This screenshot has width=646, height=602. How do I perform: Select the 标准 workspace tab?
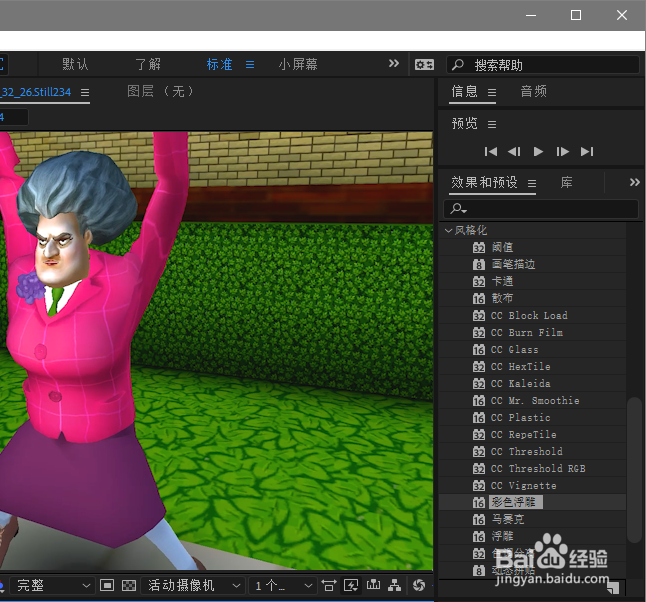[x=220, y=65]
